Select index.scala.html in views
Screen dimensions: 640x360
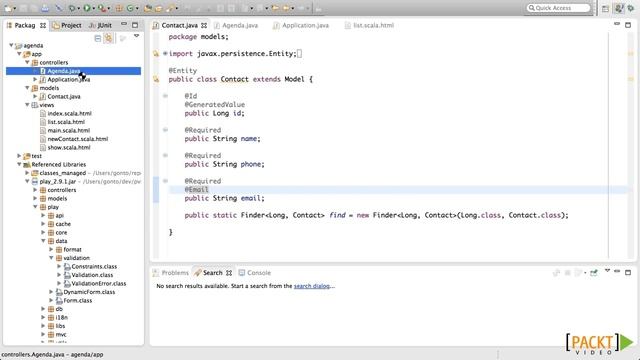(x=69, y=113)
